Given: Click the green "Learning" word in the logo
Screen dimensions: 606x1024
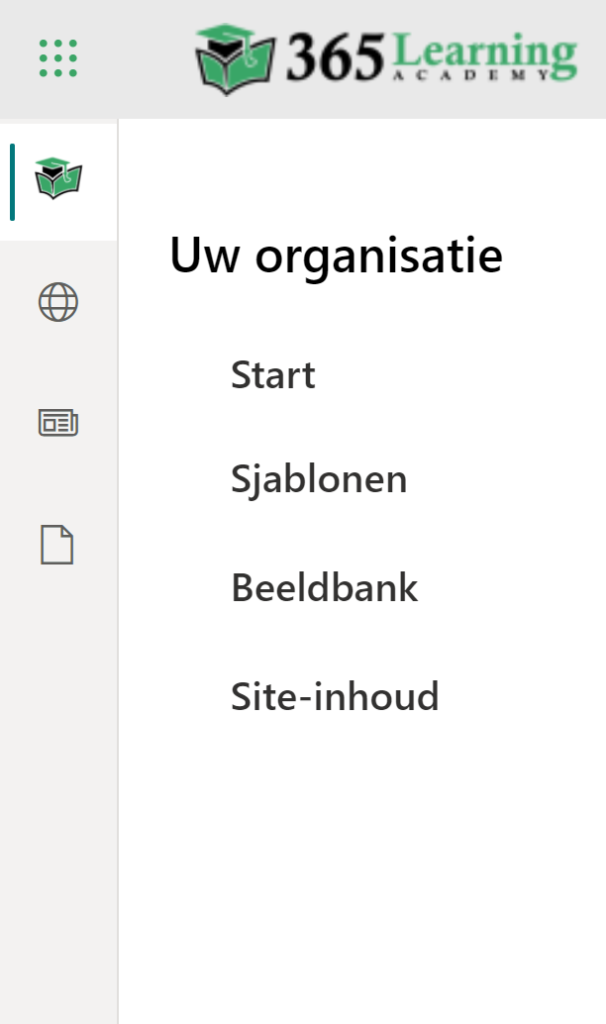Looking at the screenshot, I should (x=486, y=52).
